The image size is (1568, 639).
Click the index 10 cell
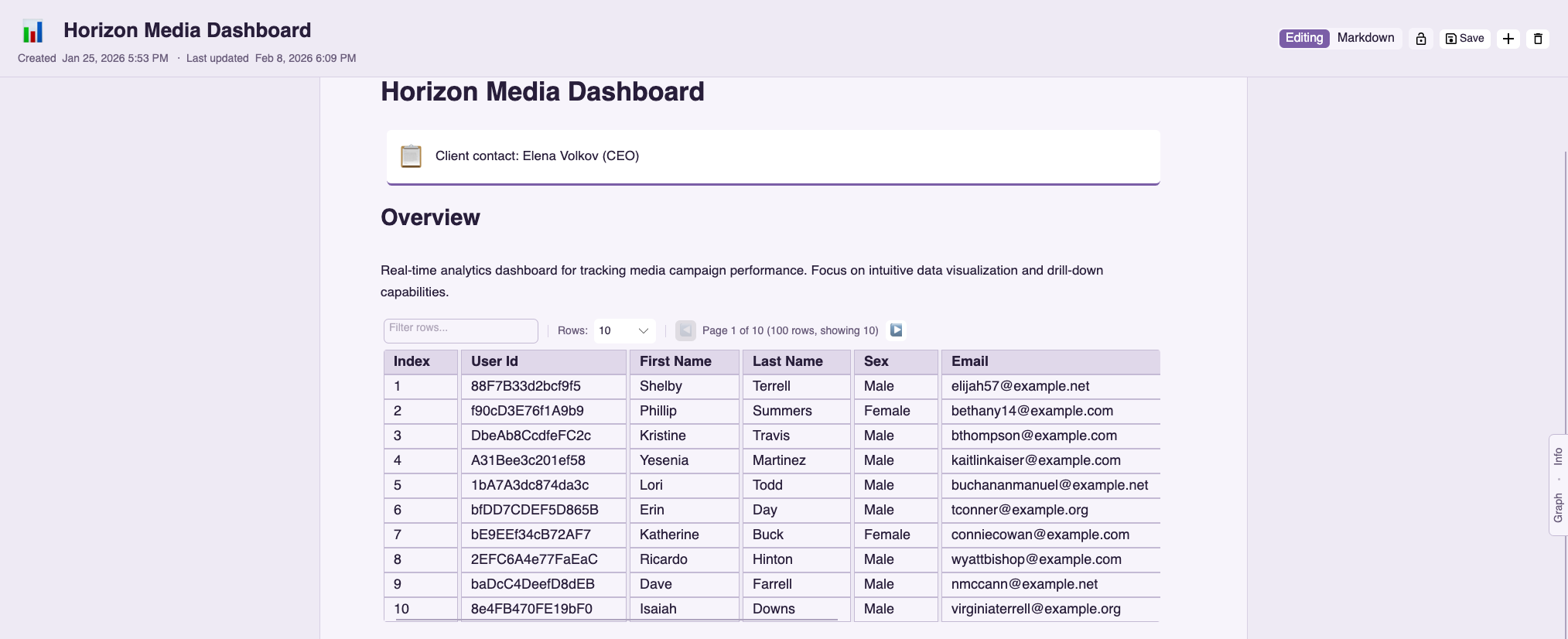coord(421,609)
